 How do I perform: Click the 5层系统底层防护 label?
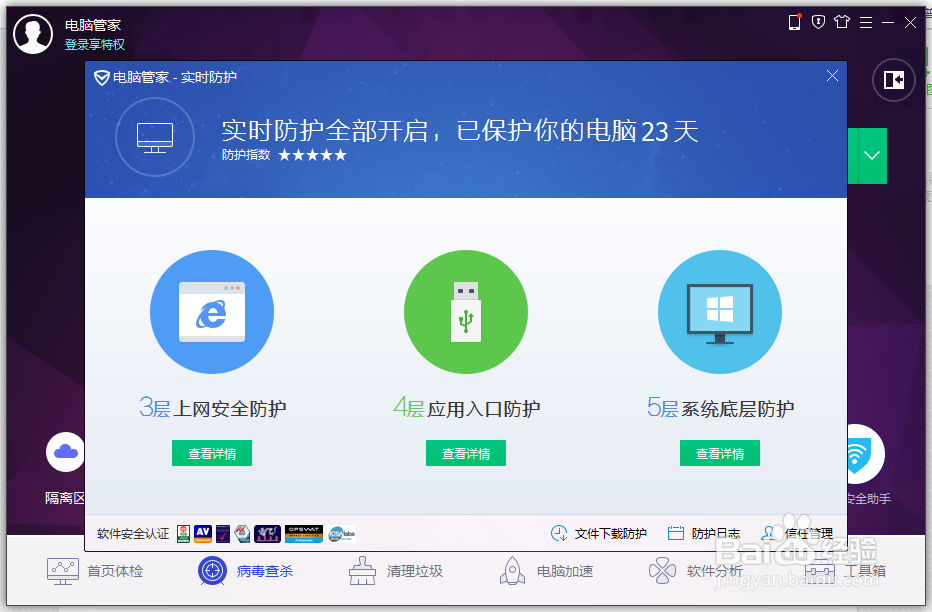(720, 408)
